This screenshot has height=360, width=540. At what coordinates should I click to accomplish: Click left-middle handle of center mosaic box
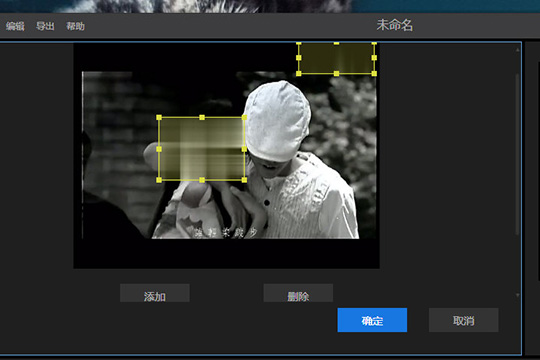pos(159,149)
